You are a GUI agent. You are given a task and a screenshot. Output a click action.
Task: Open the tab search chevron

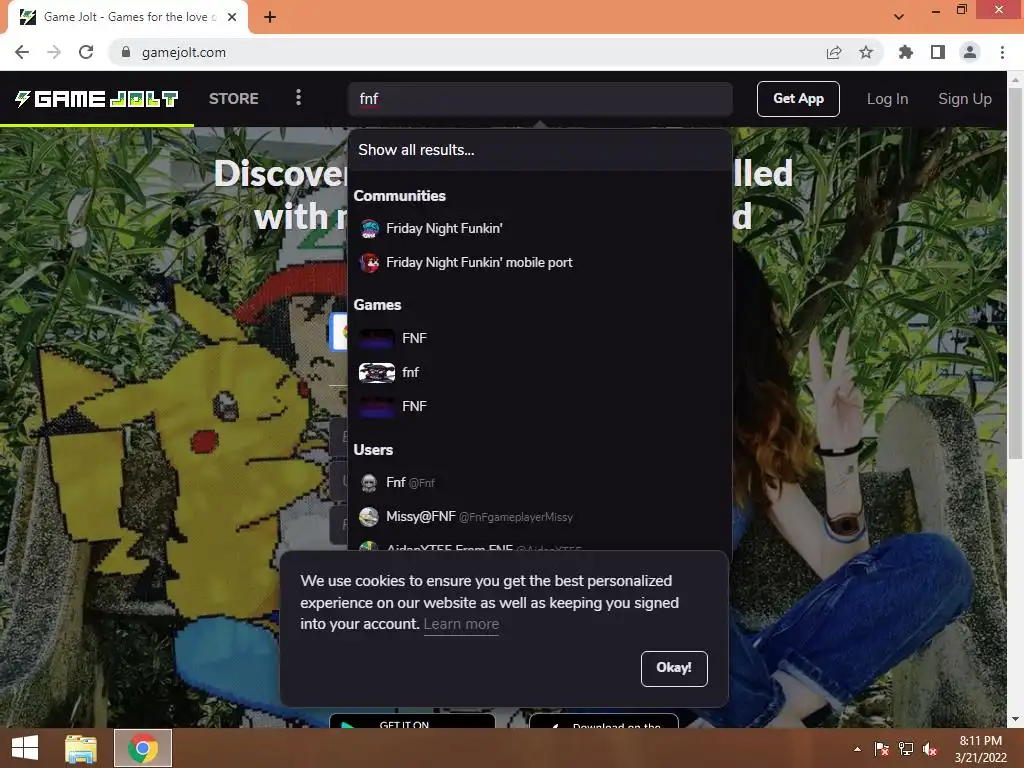899,16
